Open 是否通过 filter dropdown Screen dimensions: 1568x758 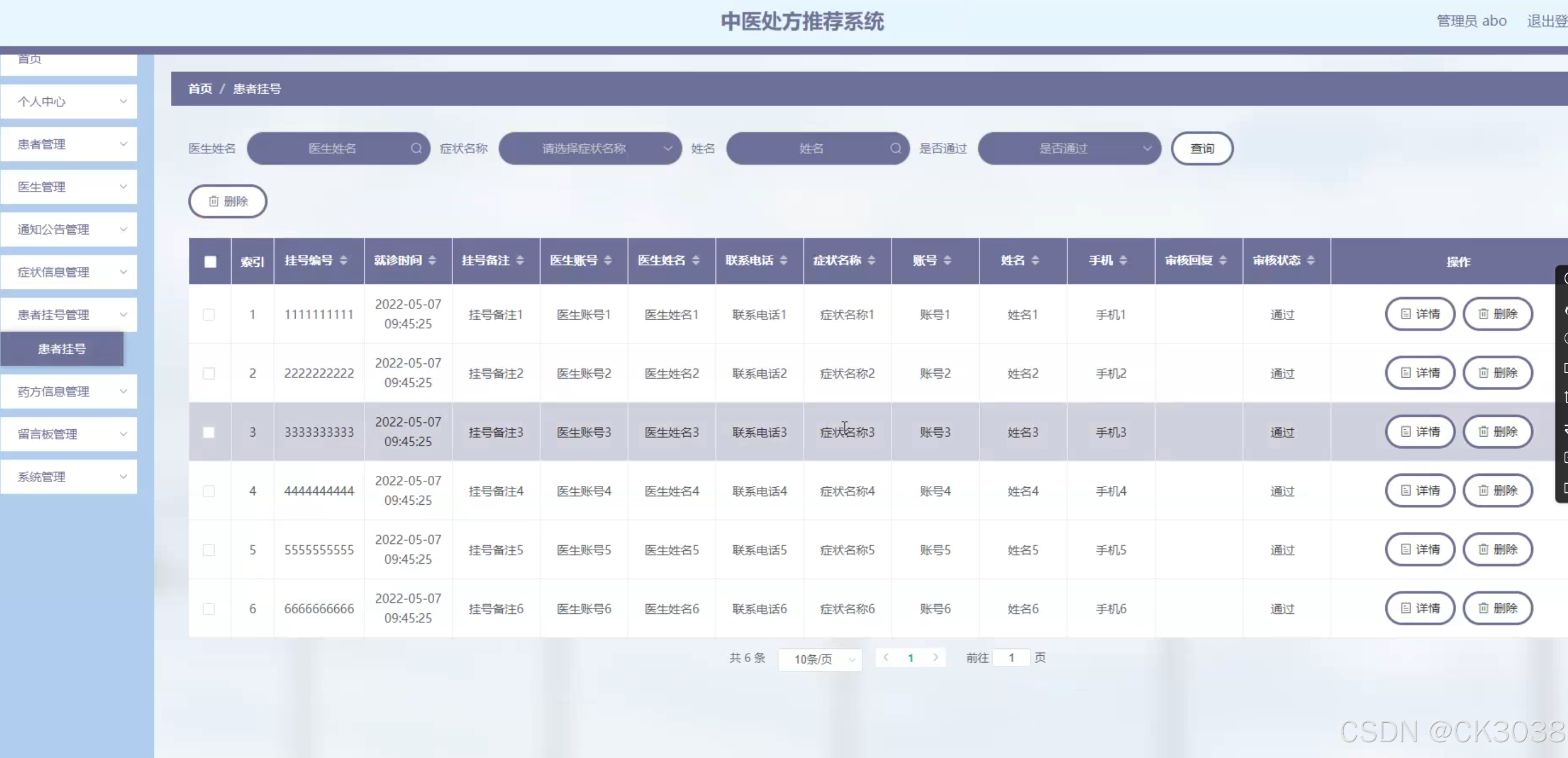(1069, 148)
